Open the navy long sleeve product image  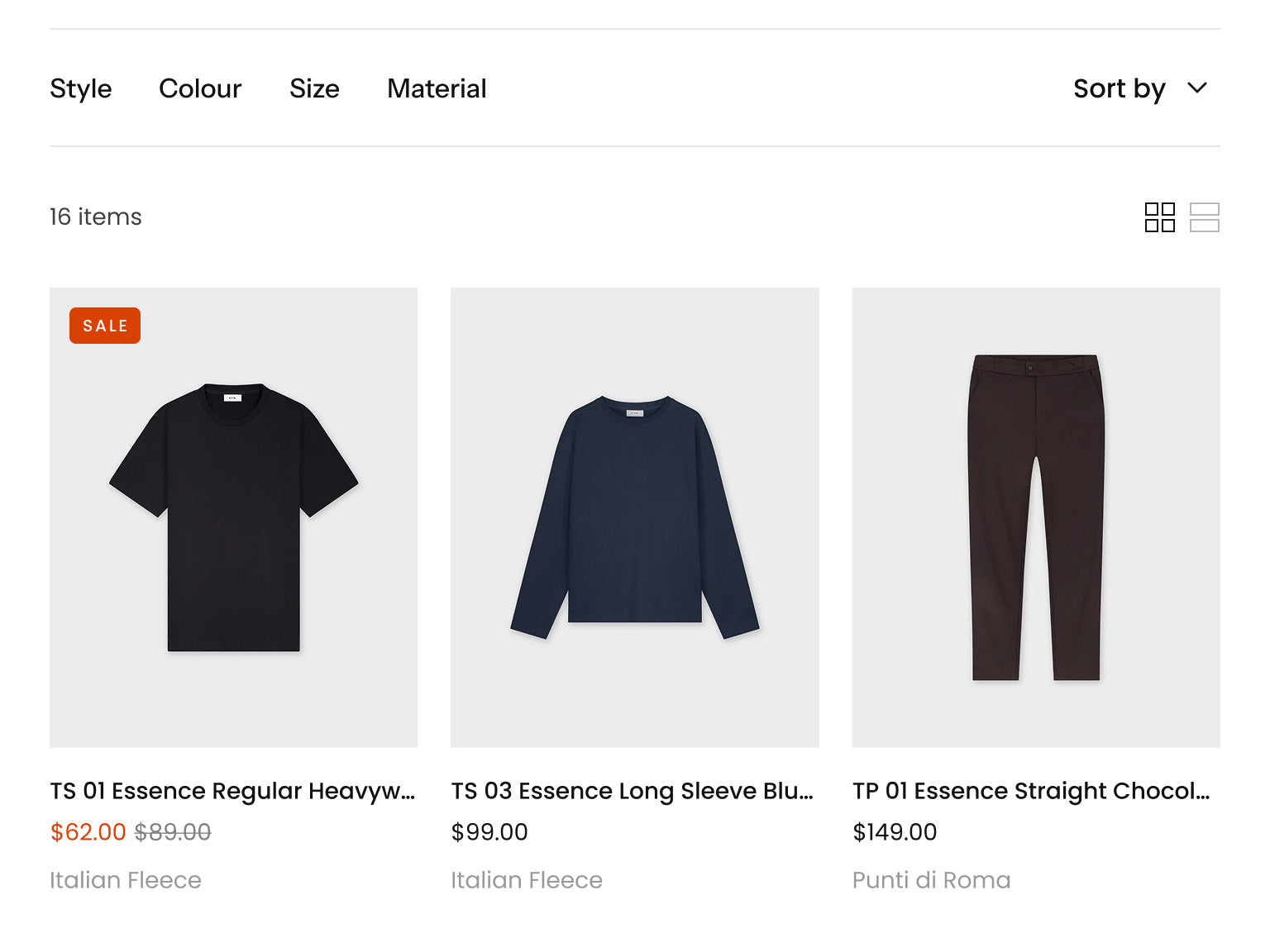click(634, 517)
